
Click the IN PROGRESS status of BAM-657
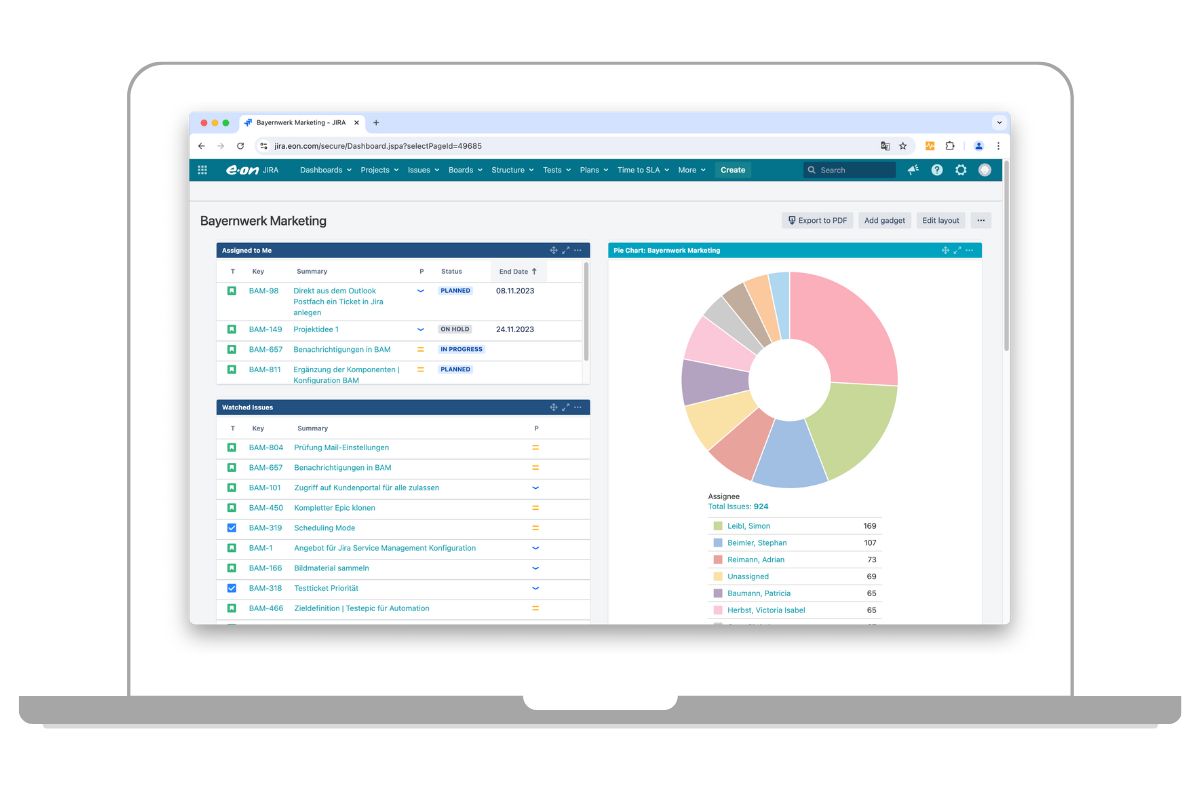pos(461,349)
